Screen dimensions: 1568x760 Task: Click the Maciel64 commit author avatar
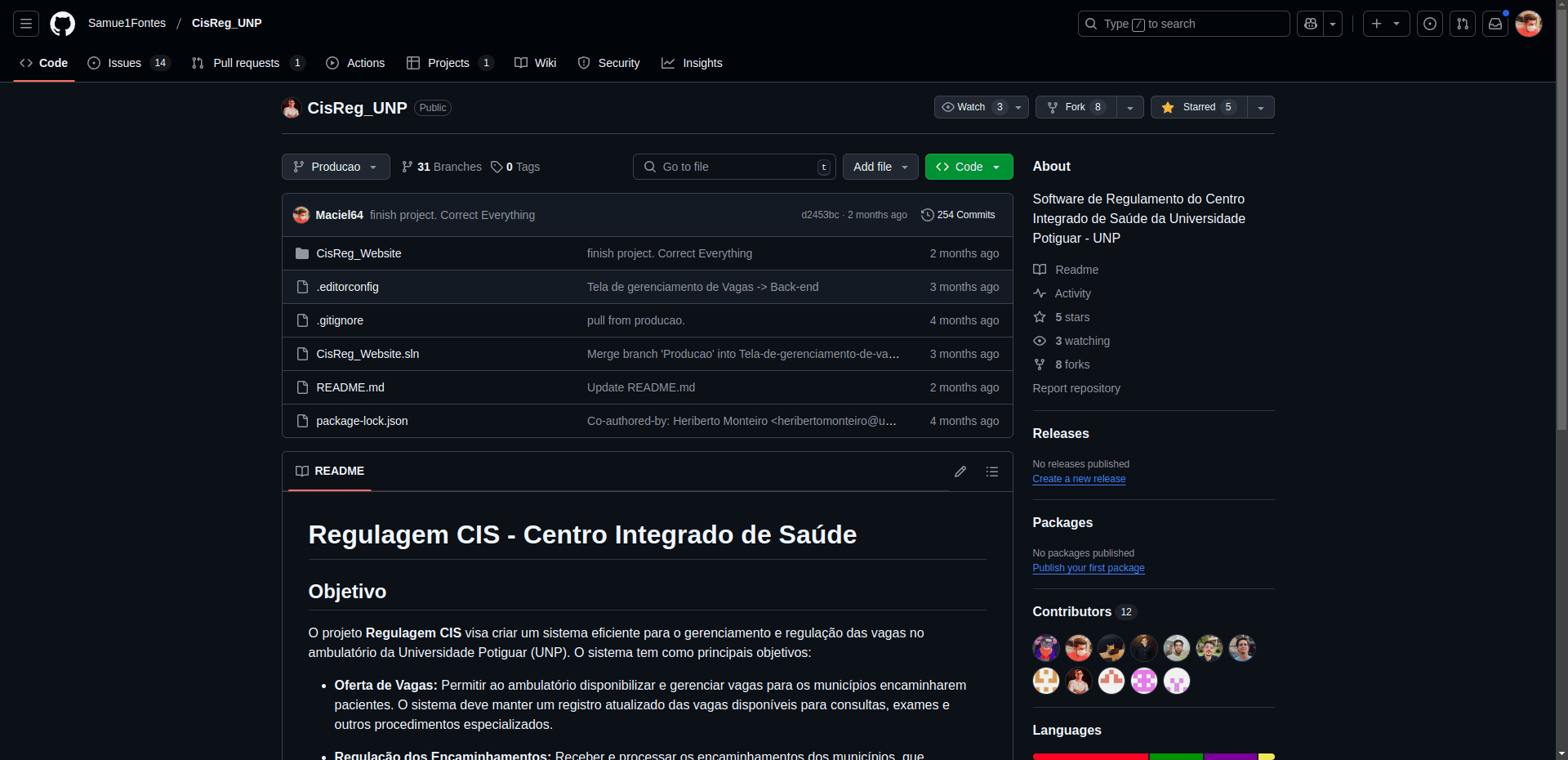point(301,215)
